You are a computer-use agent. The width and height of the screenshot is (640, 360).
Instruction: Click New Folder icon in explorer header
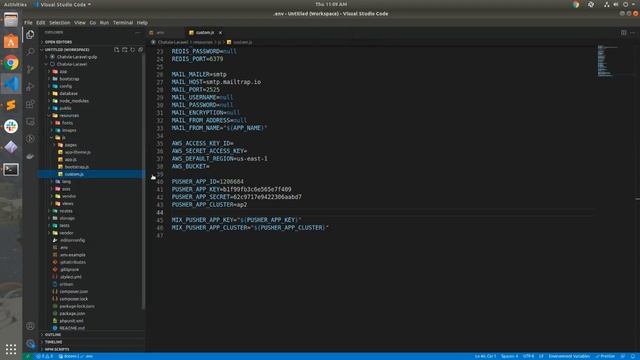pyautogui.click(x=124, y=50)
